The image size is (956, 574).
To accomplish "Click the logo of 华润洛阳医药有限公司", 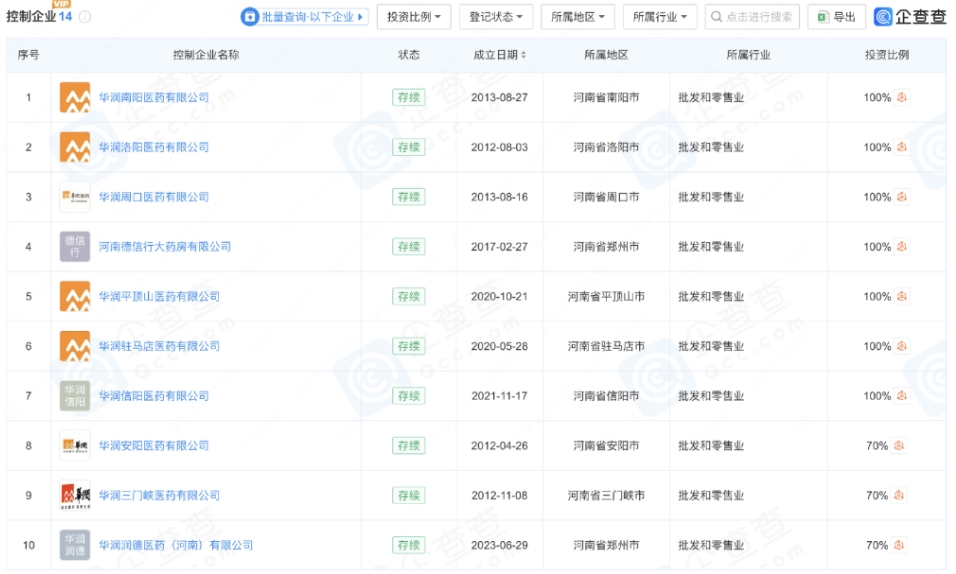I will pyautogui.click(x=75, y=147).
